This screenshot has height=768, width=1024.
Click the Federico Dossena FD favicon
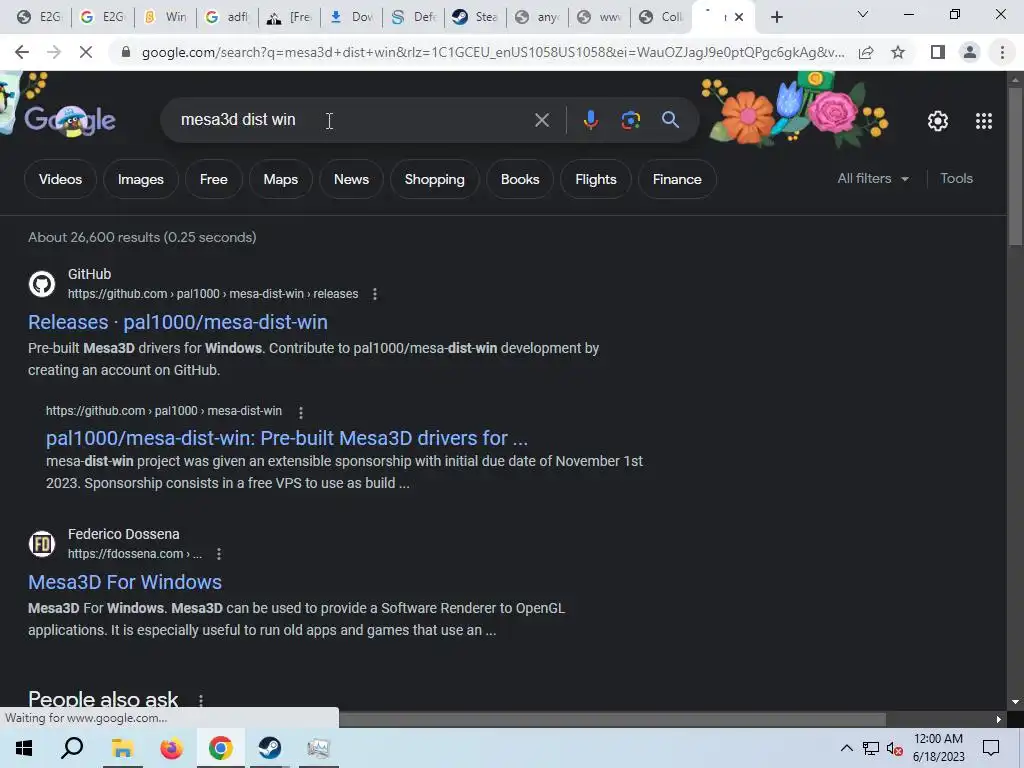click(x=42, y=544)
